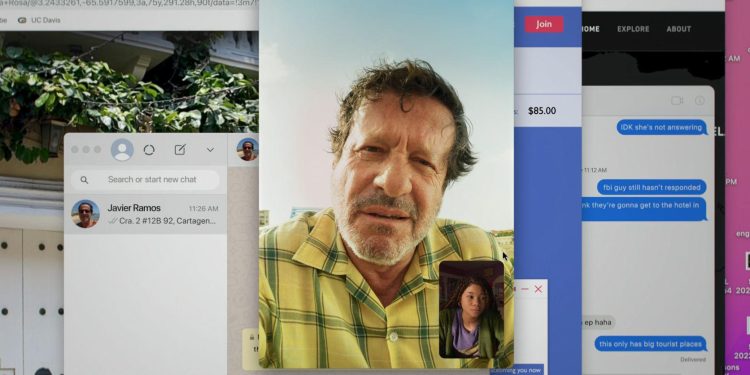Click the red Join button
The width and height of the screenshot is (750, 375).
click(544, 24)
